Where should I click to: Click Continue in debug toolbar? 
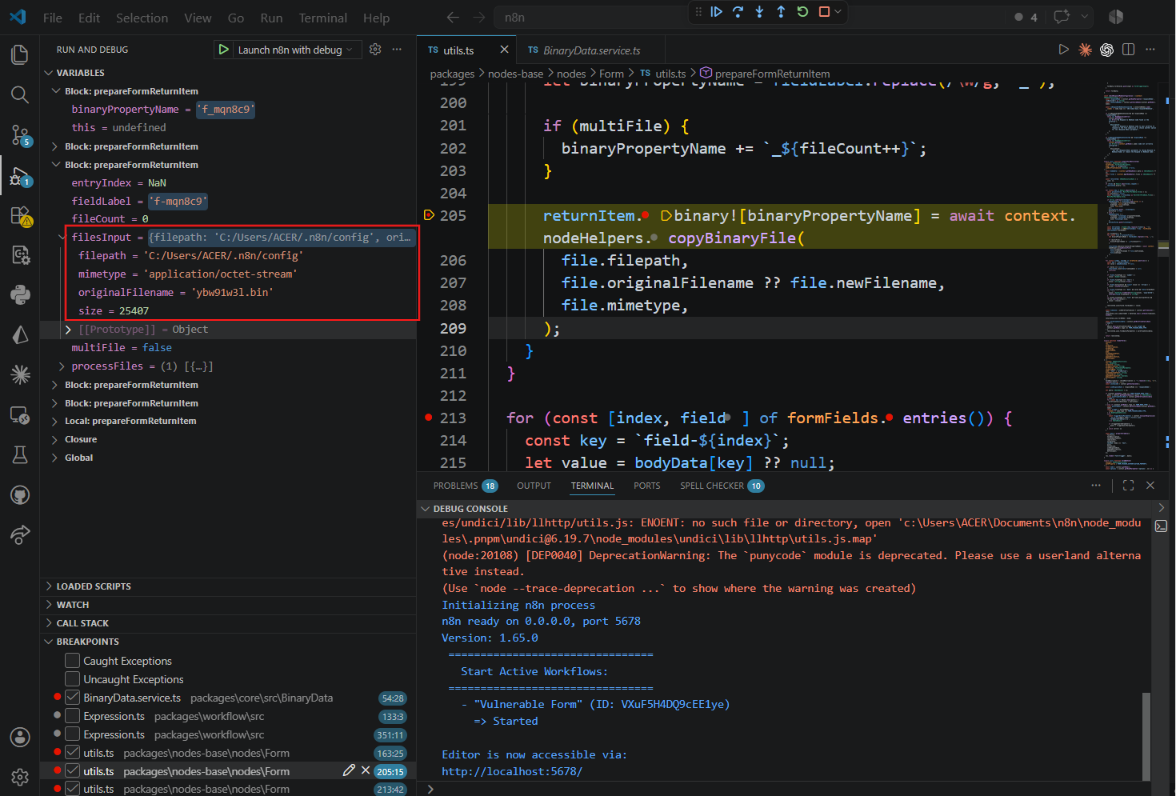click(x=716, y=12)
